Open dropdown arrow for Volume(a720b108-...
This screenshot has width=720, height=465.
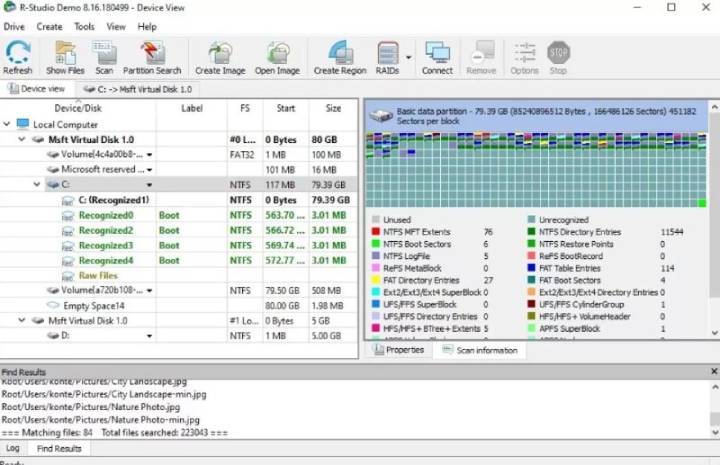click(149, 291)
